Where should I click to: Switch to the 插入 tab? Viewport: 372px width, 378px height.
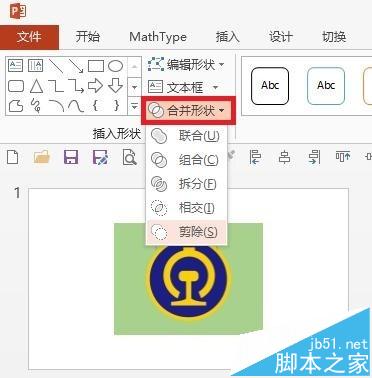click(x=228, y=36)
